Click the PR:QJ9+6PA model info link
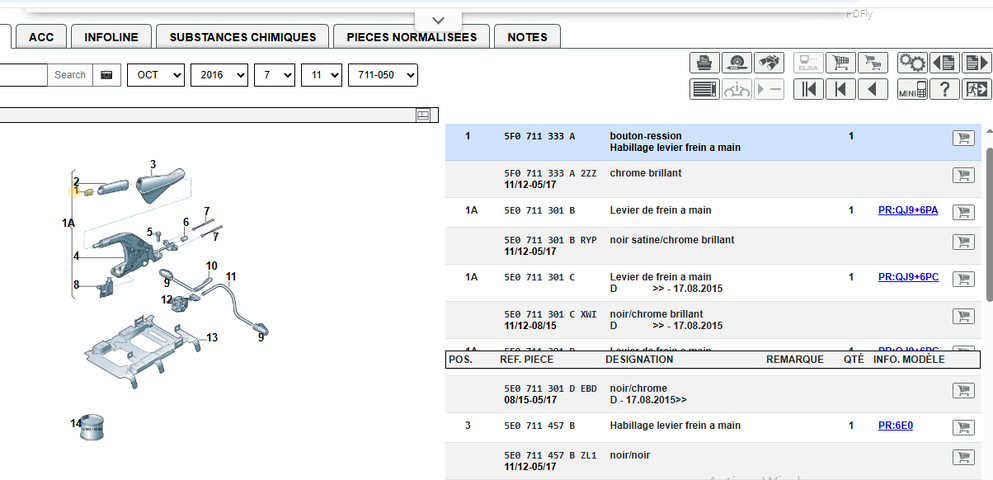The width and height of the screenshot is (993, 480). [x=908, y=210]
